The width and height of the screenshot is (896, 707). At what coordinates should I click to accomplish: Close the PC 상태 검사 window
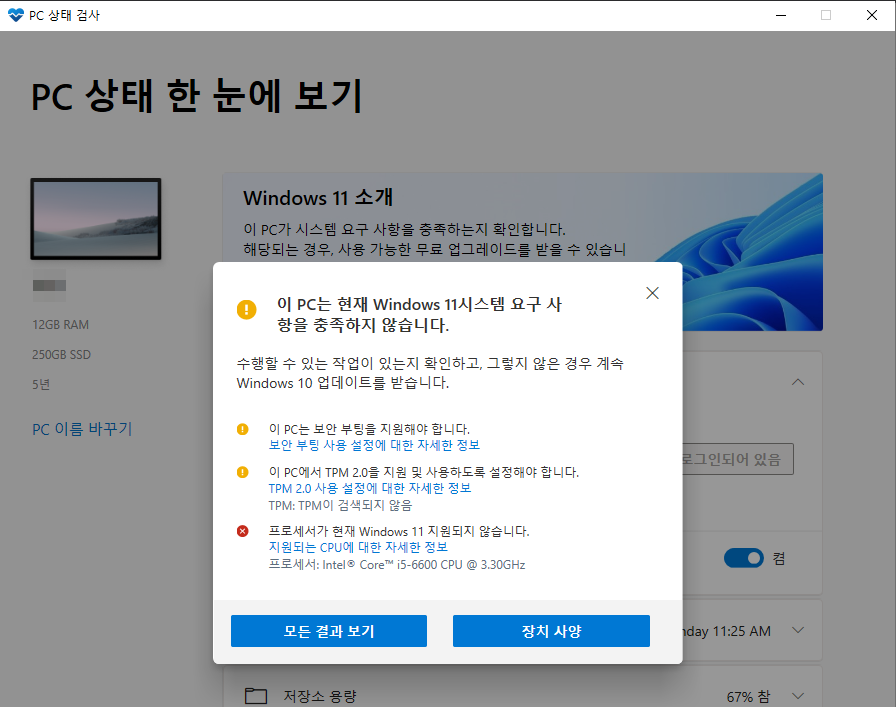point(871,15)
